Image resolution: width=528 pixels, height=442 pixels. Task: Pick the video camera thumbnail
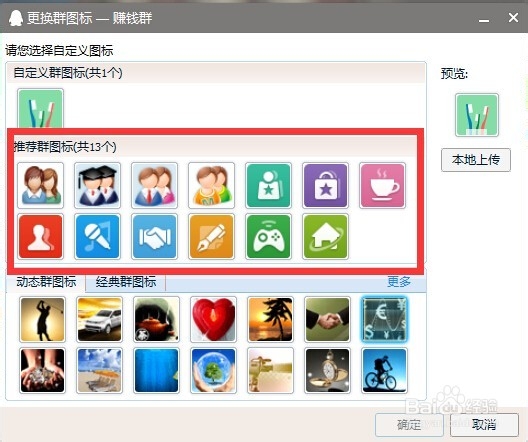[270, 371]
